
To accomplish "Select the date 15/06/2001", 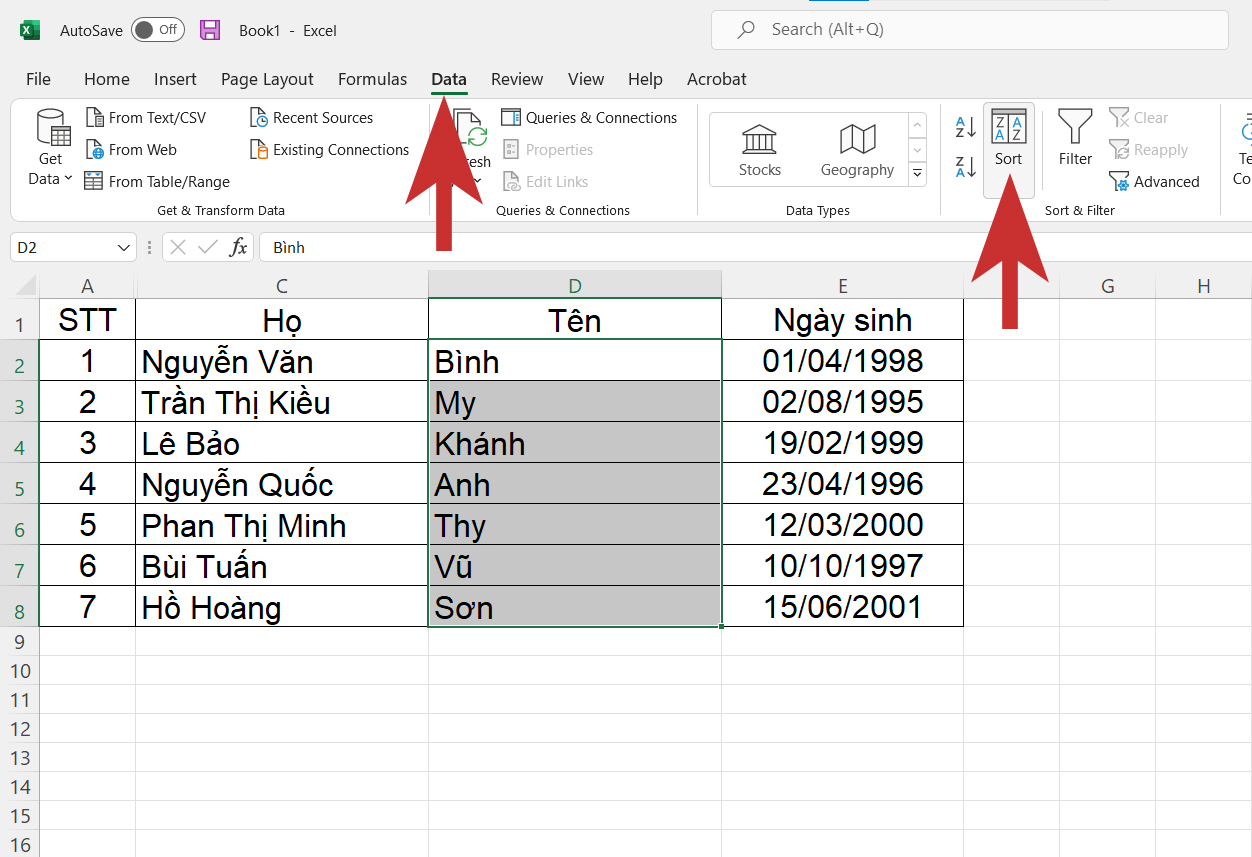I will (x=842, y=606).
